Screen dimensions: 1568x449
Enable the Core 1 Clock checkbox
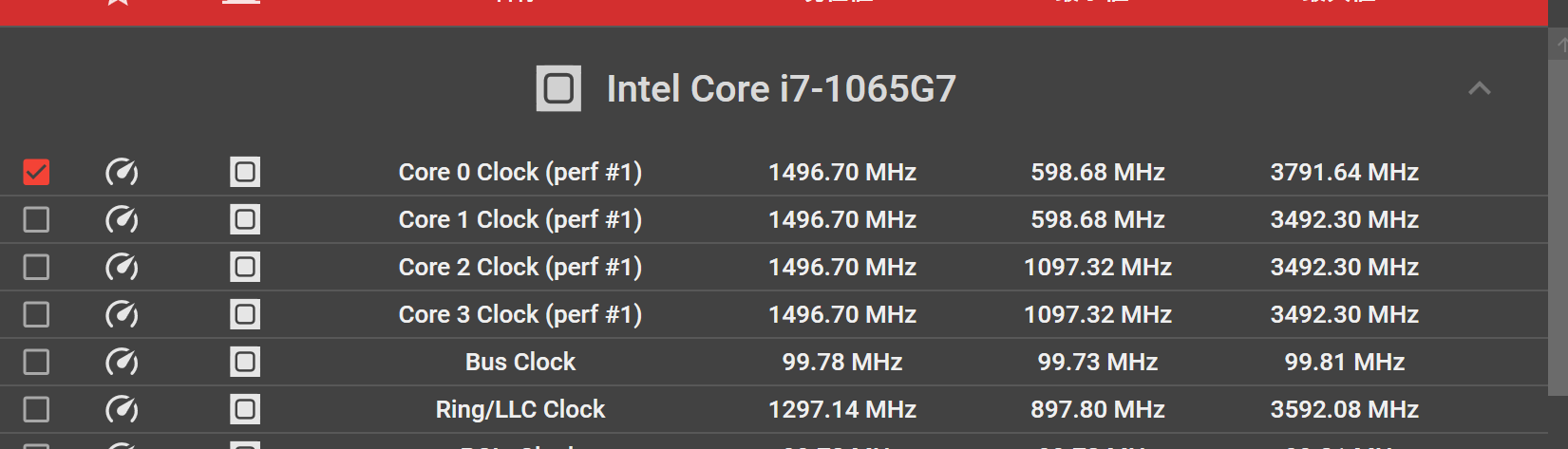point(36,219)
